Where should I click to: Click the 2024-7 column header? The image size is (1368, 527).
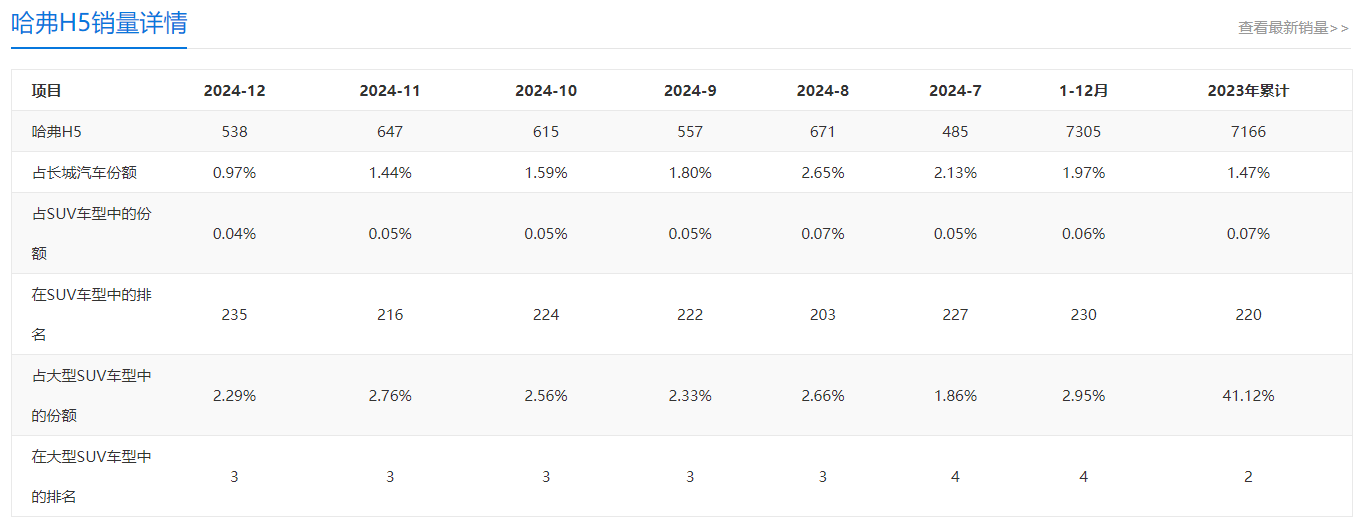pos(955,91)
